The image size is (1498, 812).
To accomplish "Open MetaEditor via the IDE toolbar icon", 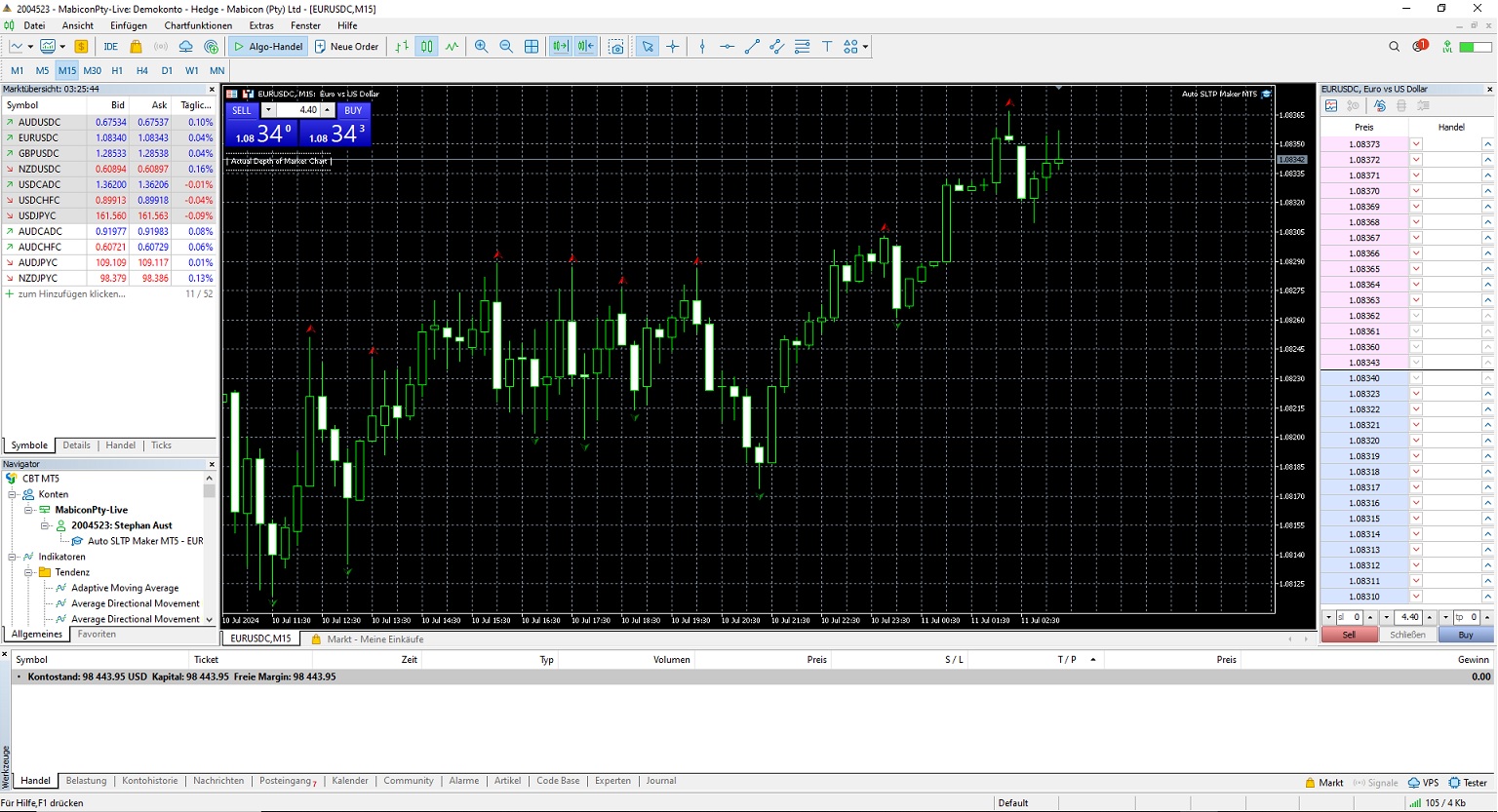I will [110, 47].
